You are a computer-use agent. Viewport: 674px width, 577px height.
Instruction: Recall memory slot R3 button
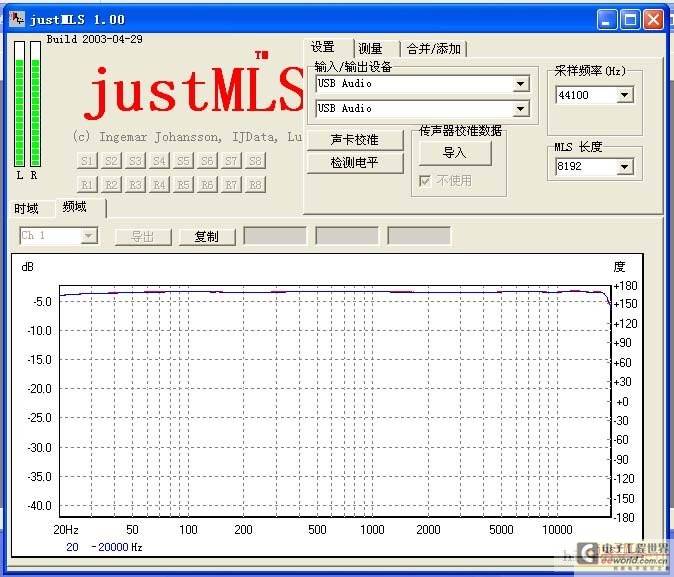[135, 185]
